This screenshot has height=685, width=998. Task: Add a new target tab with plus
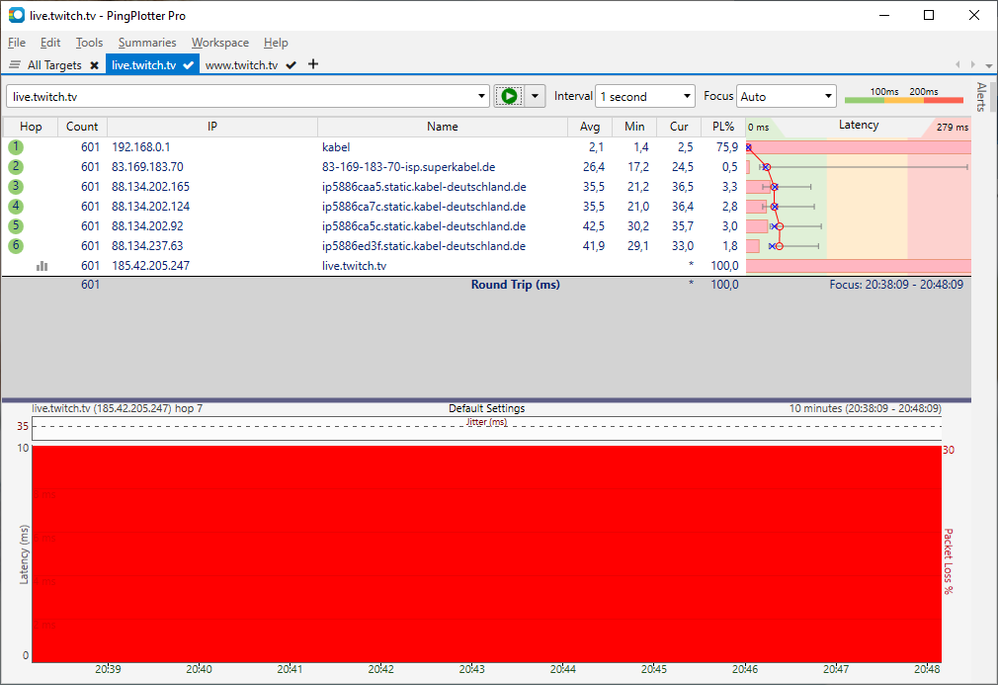313,64
